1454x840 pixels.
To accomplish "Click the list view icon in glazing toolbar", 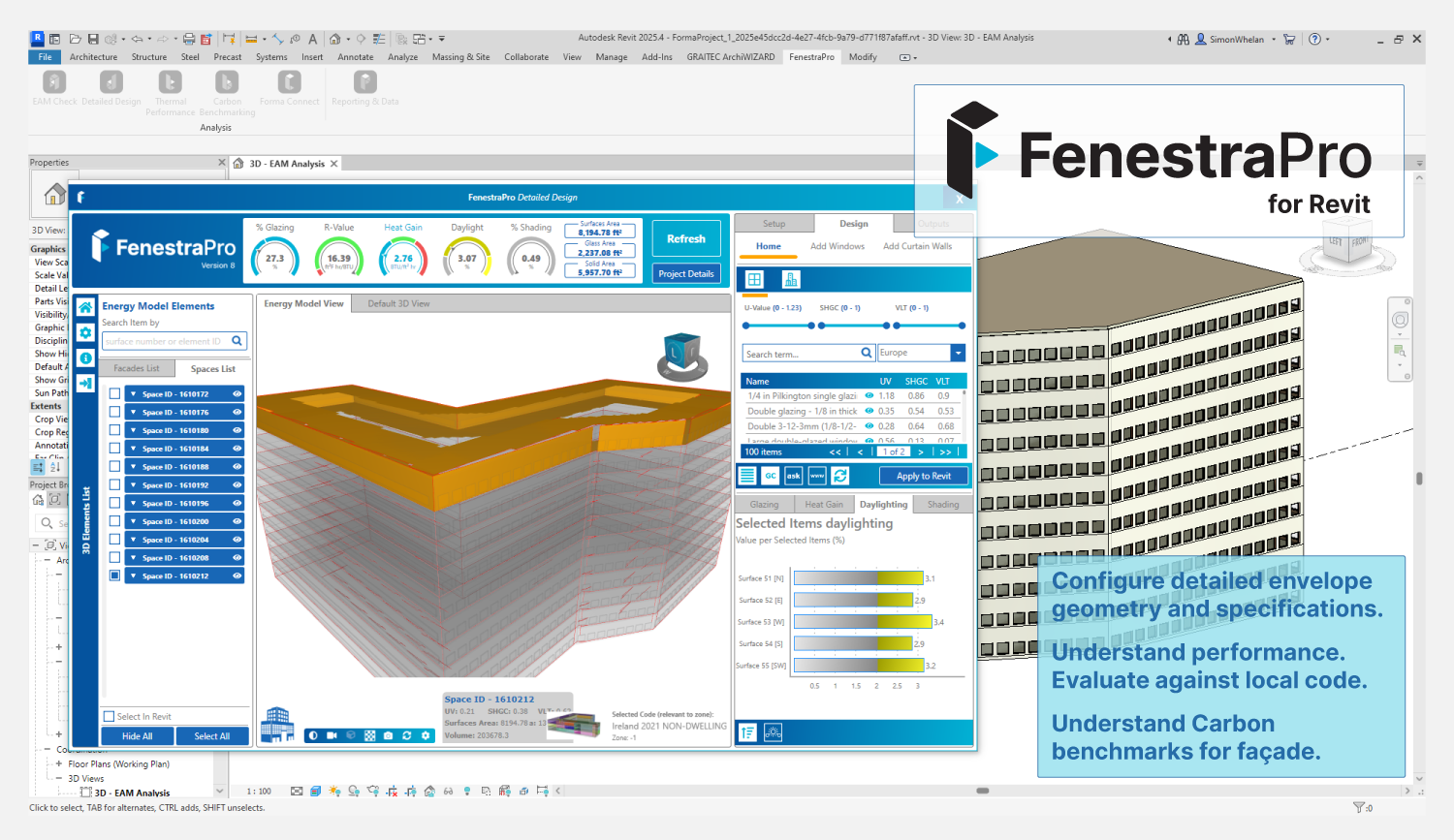I will 747,476.
